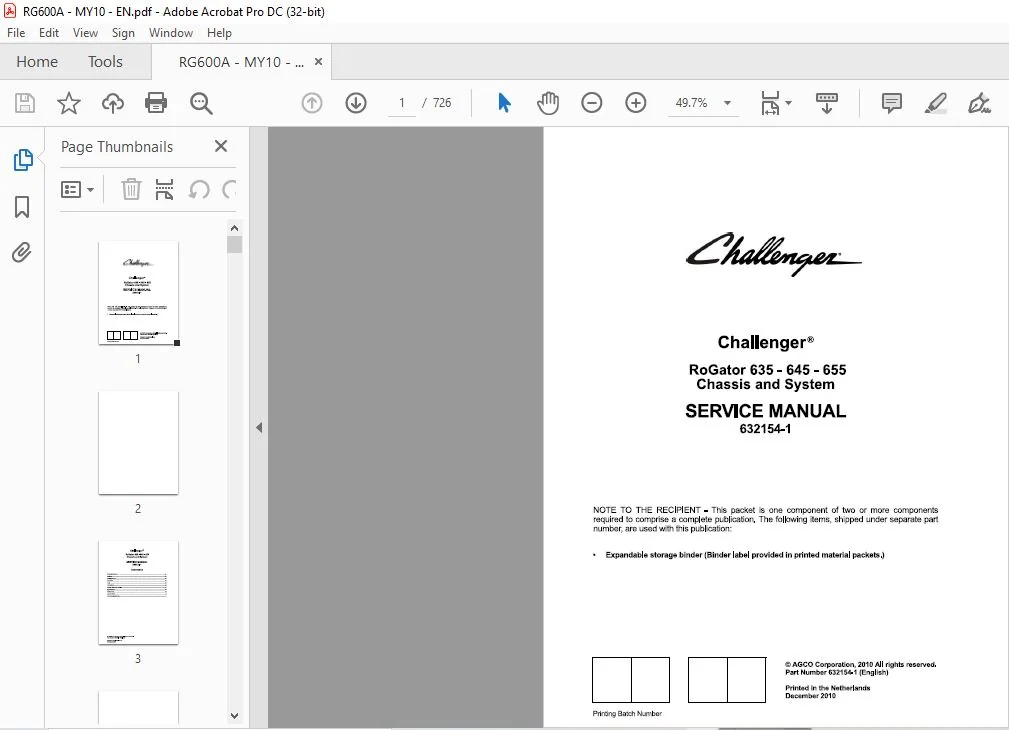Viewport: 1009px width, 730px height.
Task: Click "RoGator 635 - 645 - 655" text
Action: [767, 370]
